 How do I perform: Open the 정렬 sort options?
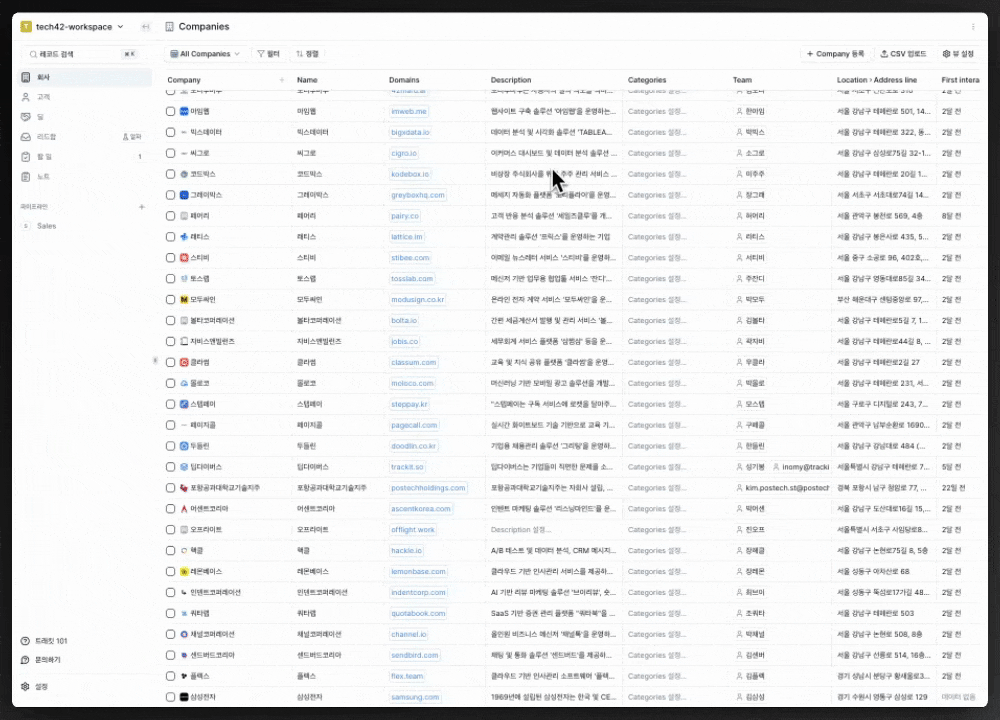coord(307,54)
